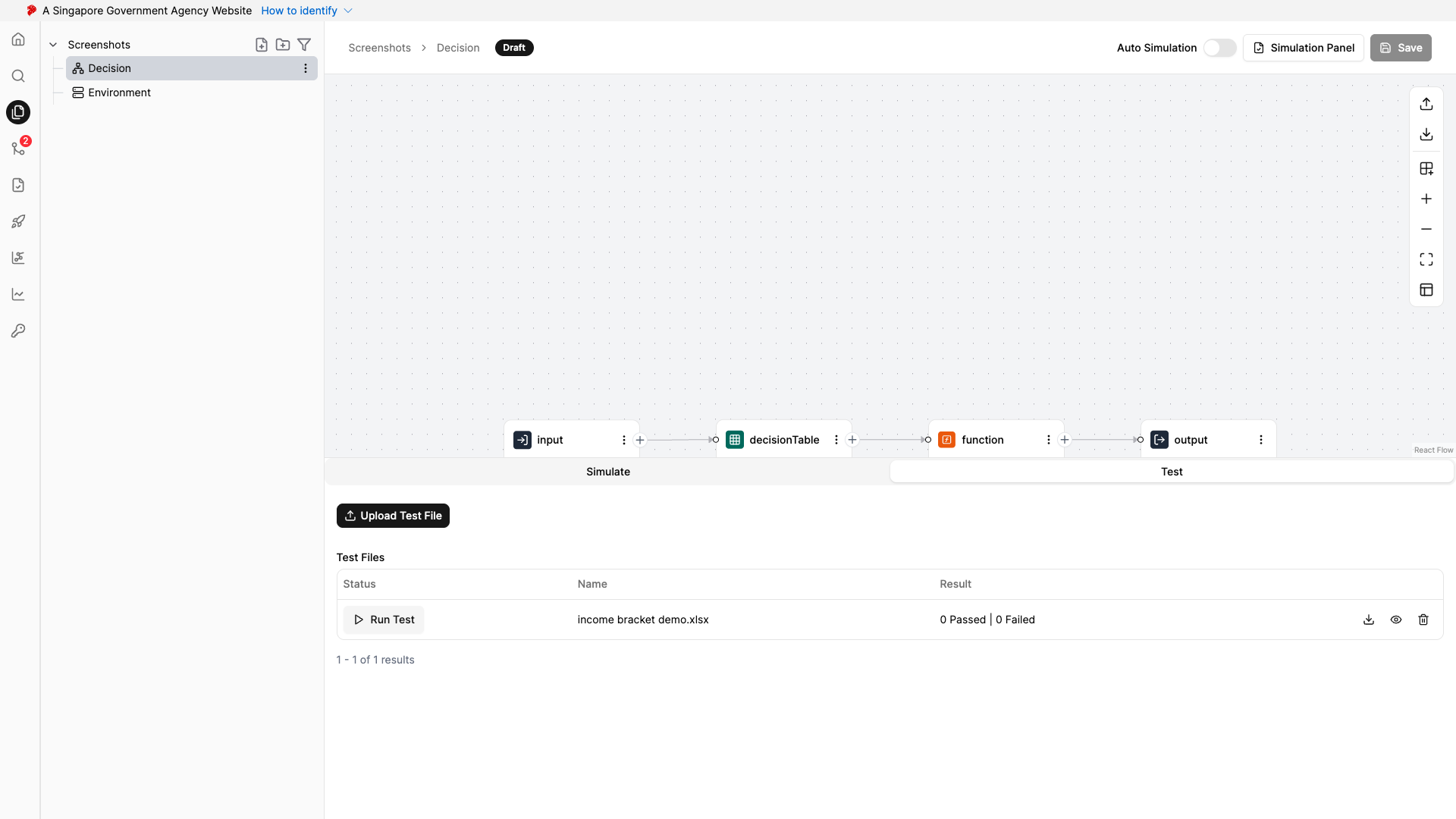Open Decision item three-dot menu
Image resolution: width=1456 pixels, height=819 pixels.
click(306, 68)
